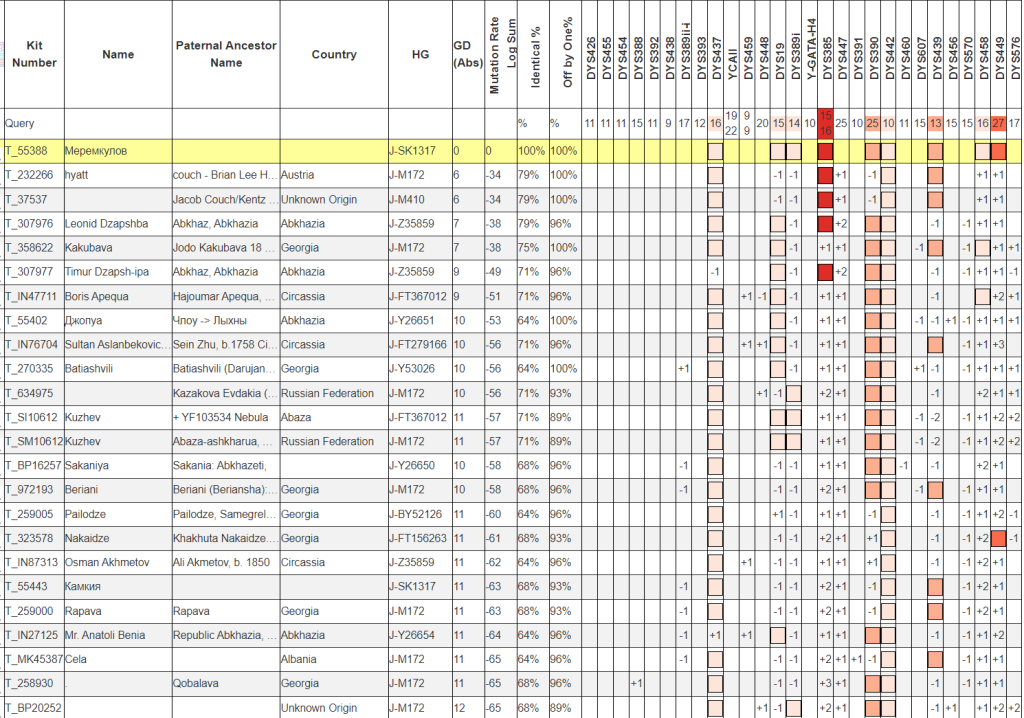
Task: Click dark red Query cell under DYS385
Action: (826, 123)
